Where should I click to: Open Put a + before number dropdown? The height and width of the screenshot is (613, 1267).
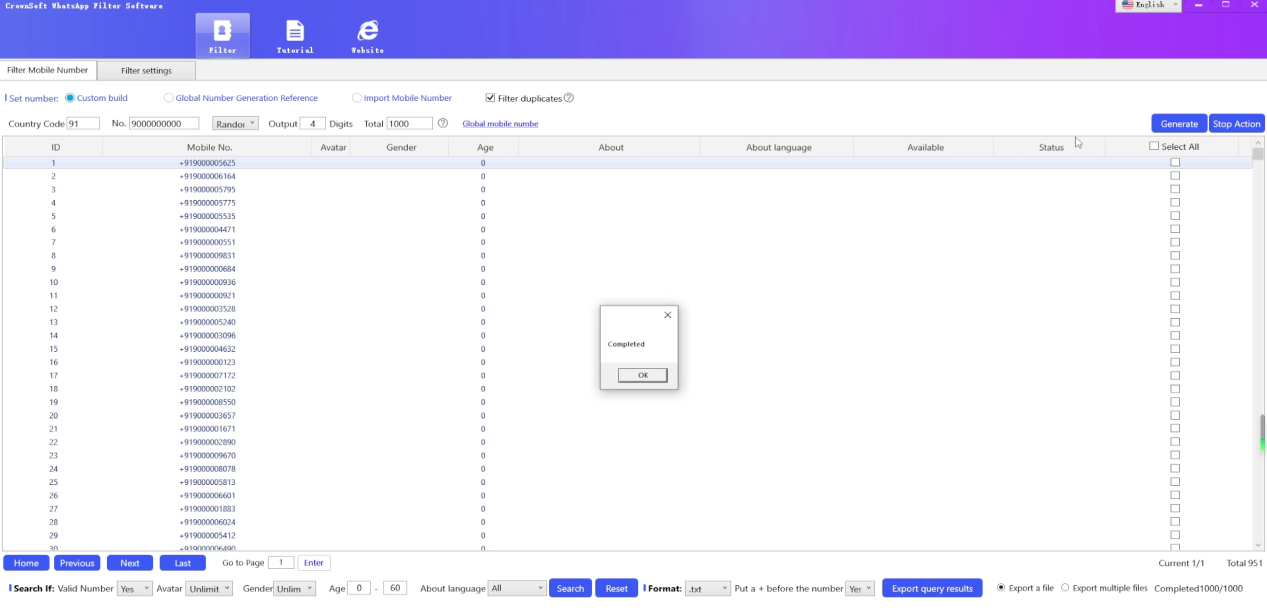coord(860,588)
